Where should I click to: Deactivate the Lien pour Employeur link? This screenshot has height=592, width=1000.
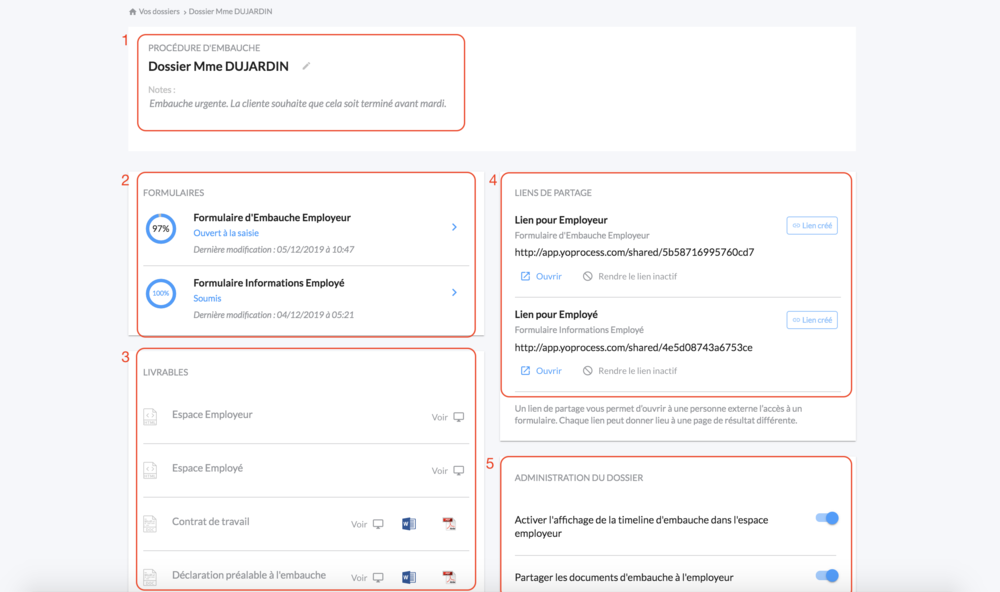630,276
